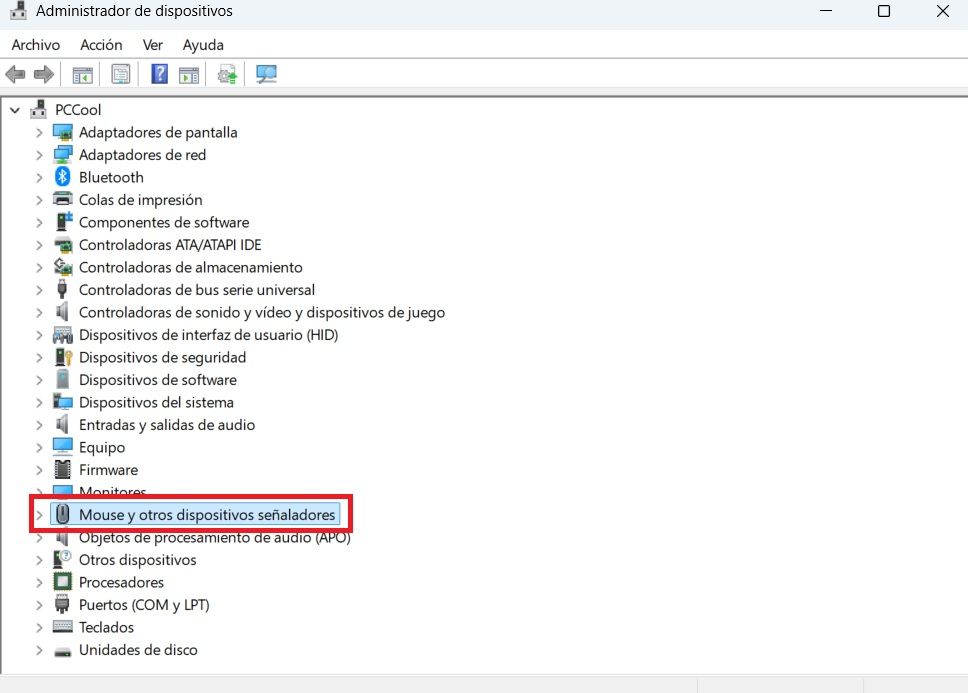This screenshot has height=693, width=968.
Task: Expand Entradas y salidas de audio chevron
Action: pos(39,425)
